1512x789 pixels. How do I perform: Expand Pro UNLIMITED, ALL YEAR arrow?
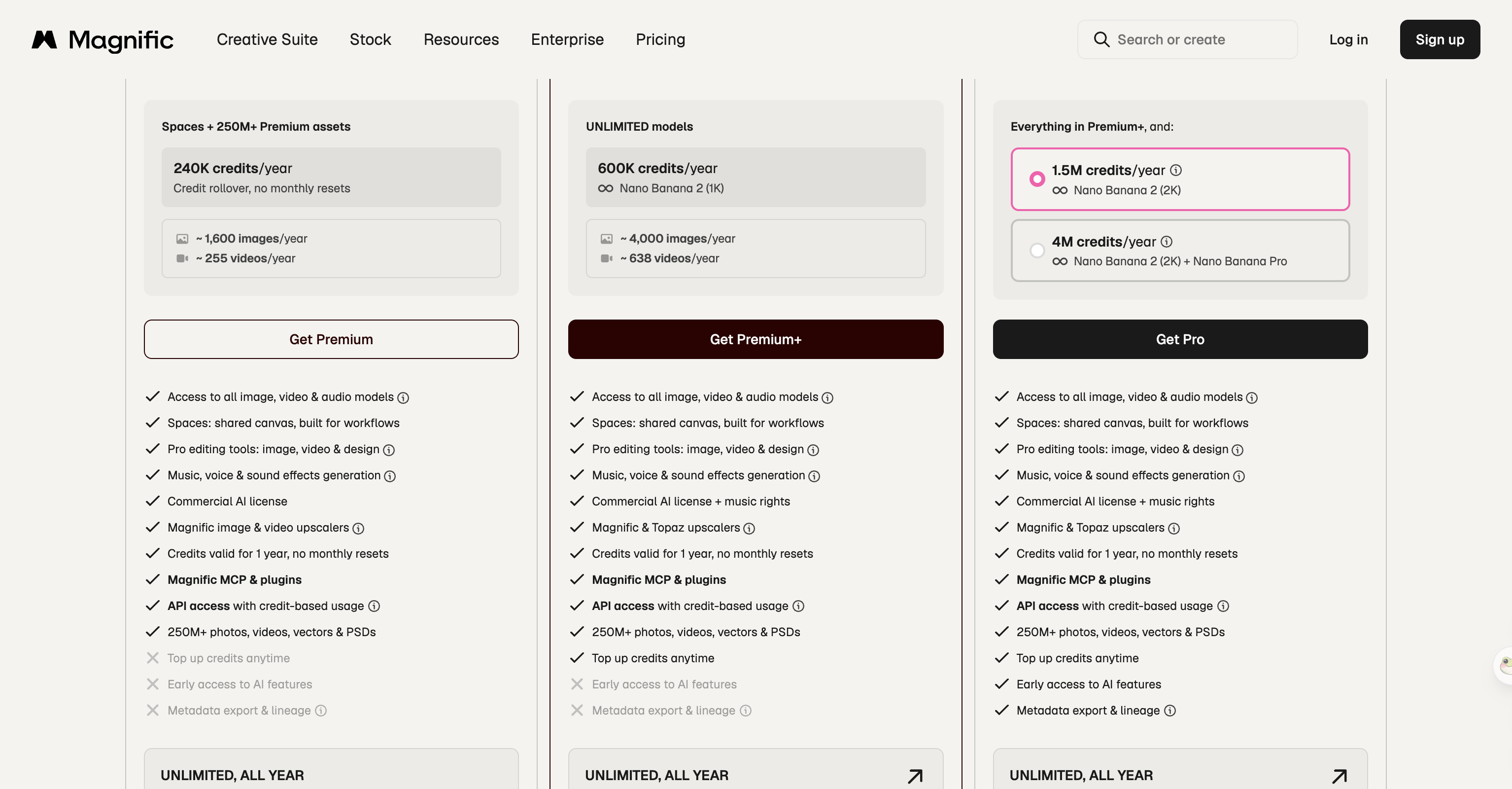1340,776
